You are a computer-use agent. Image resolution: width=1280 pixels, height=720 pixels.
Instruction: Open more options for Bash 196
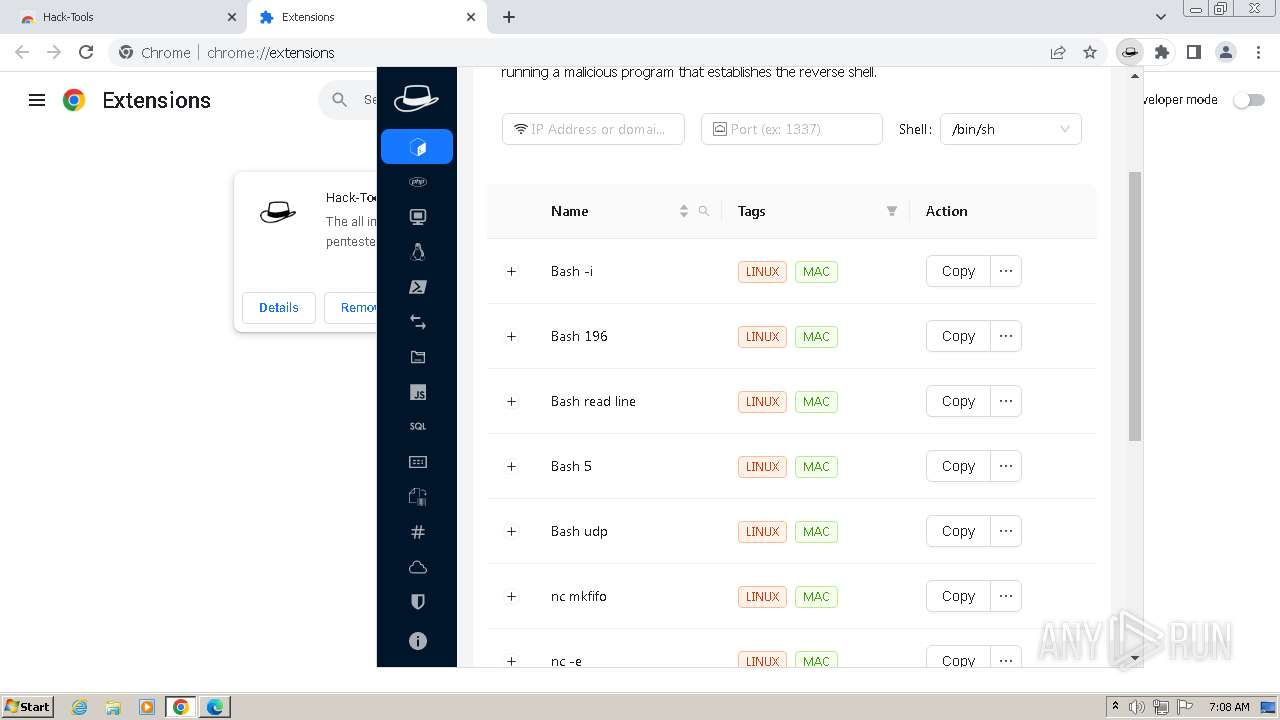point(1006,336)
